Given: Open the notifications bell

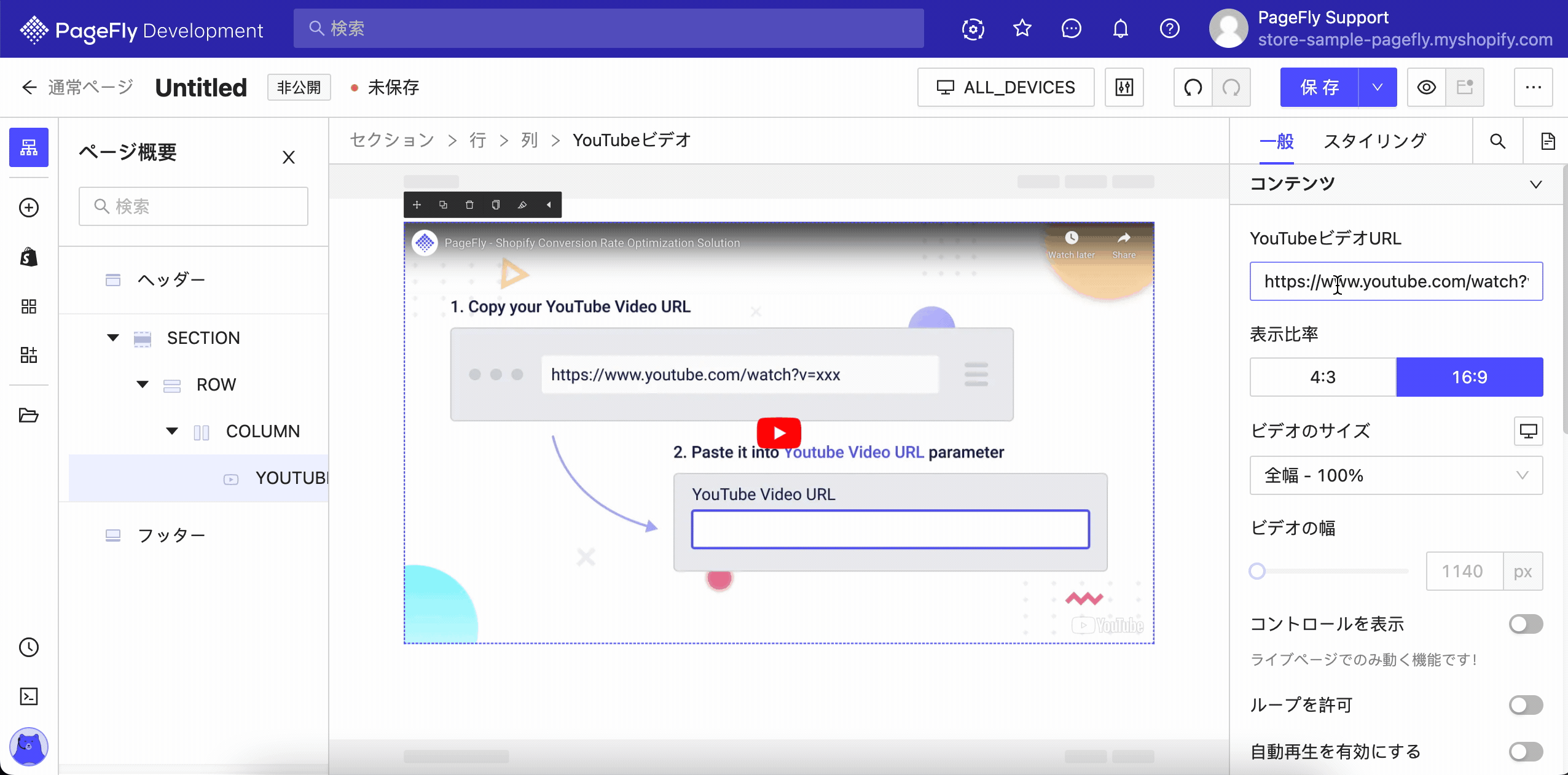Looking at the screenshot, I should pos(1121,28).
